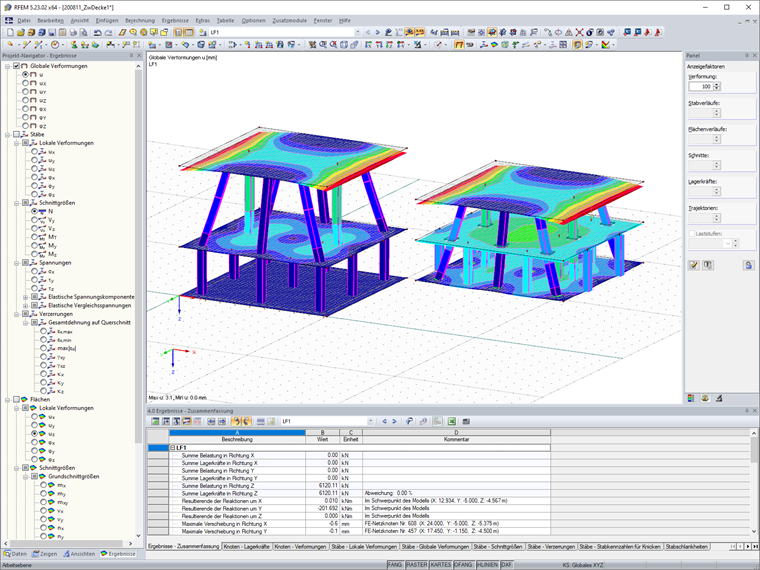Image resolution: width=760 pixels, height=570 pixels.
Task: Click the Excel export icon in results toolbar
Action: coord(451,421)
